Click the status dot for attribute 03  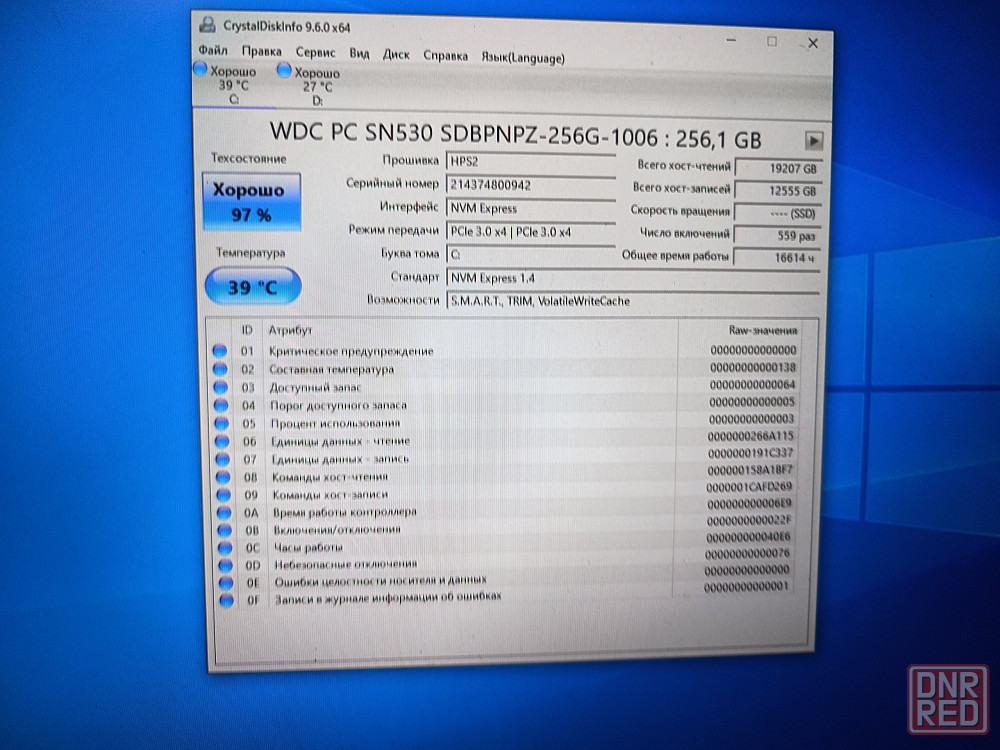[x=221, y=386]
